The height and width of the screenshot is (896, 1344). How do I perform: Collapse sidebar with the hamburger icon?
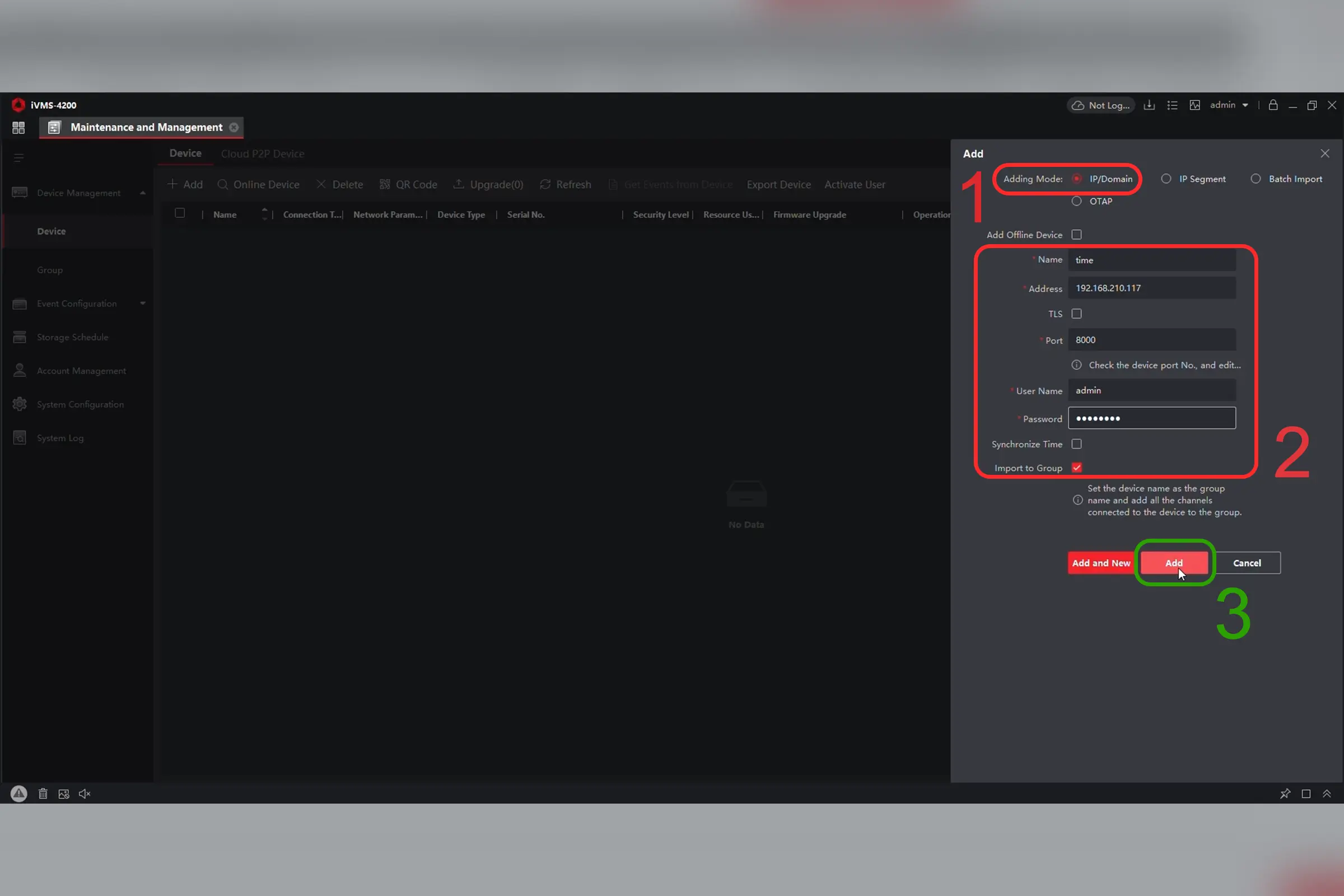pos(19,158)
